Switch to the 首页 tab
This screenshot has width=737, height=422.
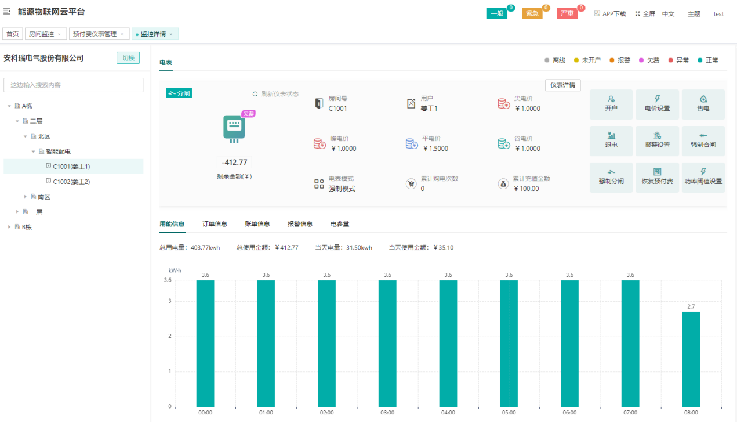(x=12, y=34)
